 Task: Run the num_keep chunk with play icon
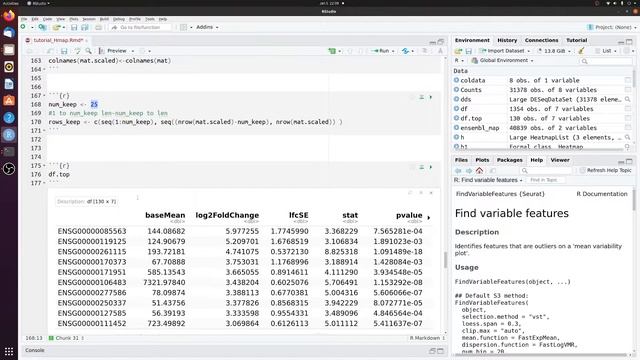pyautogui.click(x=431, y=97)
